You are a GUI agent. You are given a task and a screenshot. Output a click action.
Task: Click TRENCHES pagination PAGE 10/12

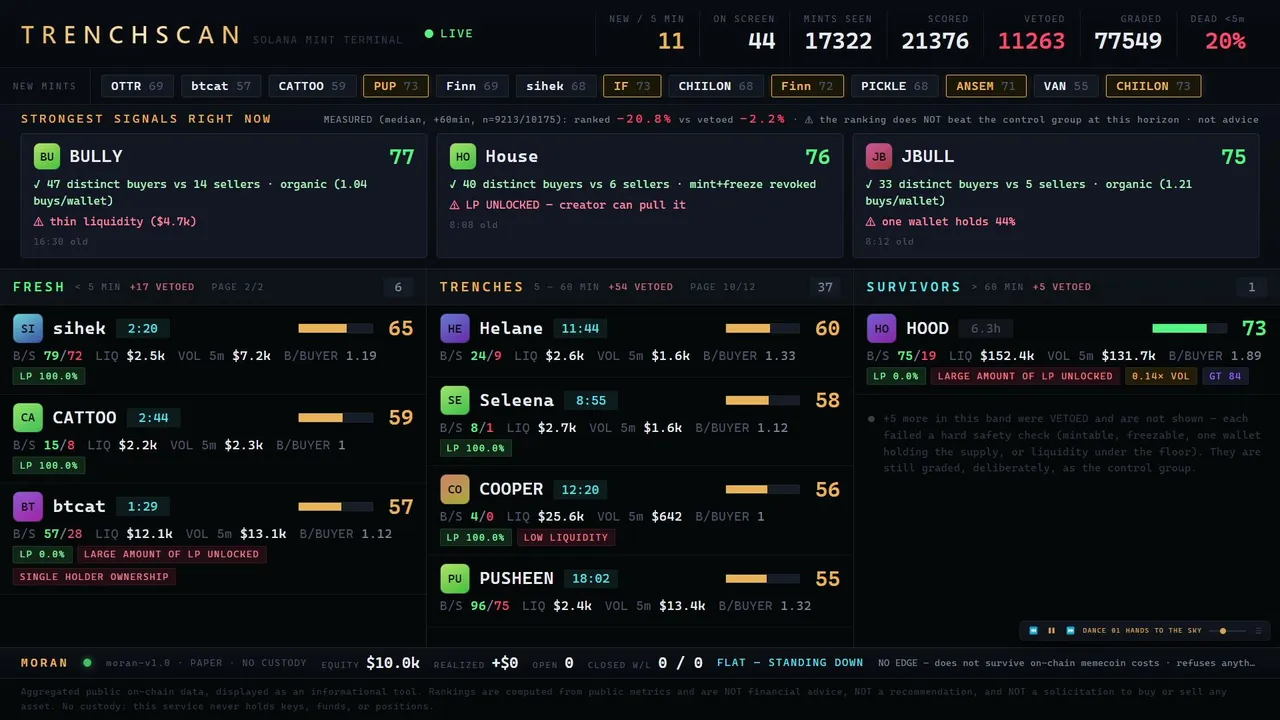tap(723, 287)
